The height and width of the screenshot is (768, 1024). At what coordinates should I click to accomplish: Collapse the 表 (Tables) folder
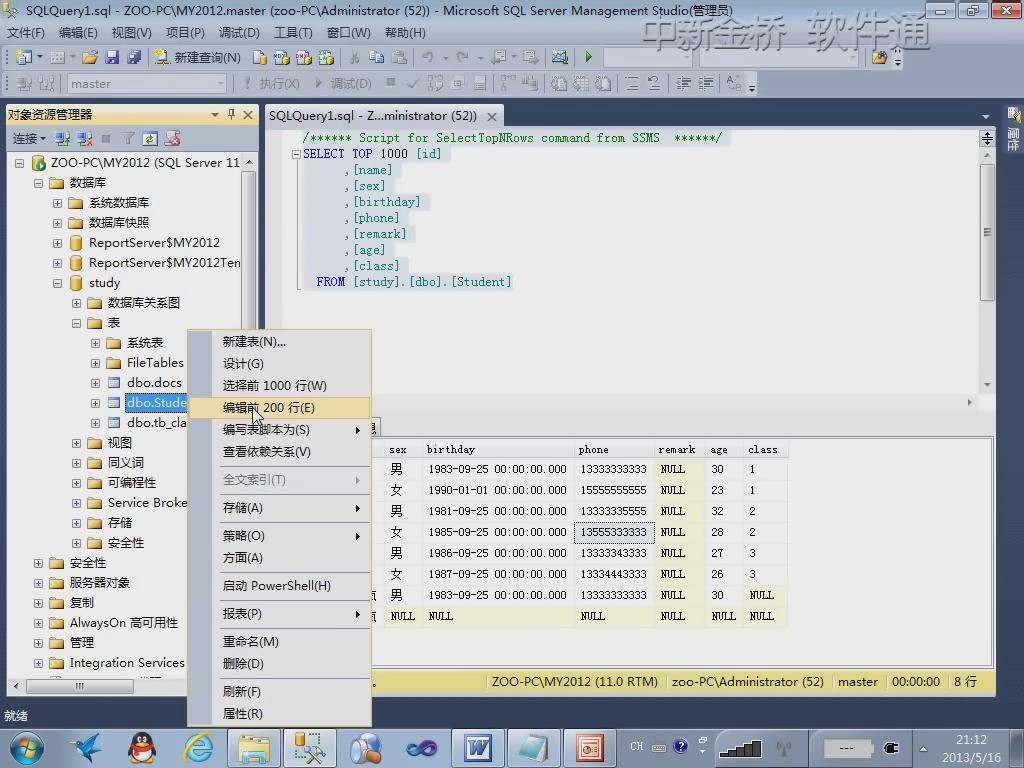click(x=76, y=323)
